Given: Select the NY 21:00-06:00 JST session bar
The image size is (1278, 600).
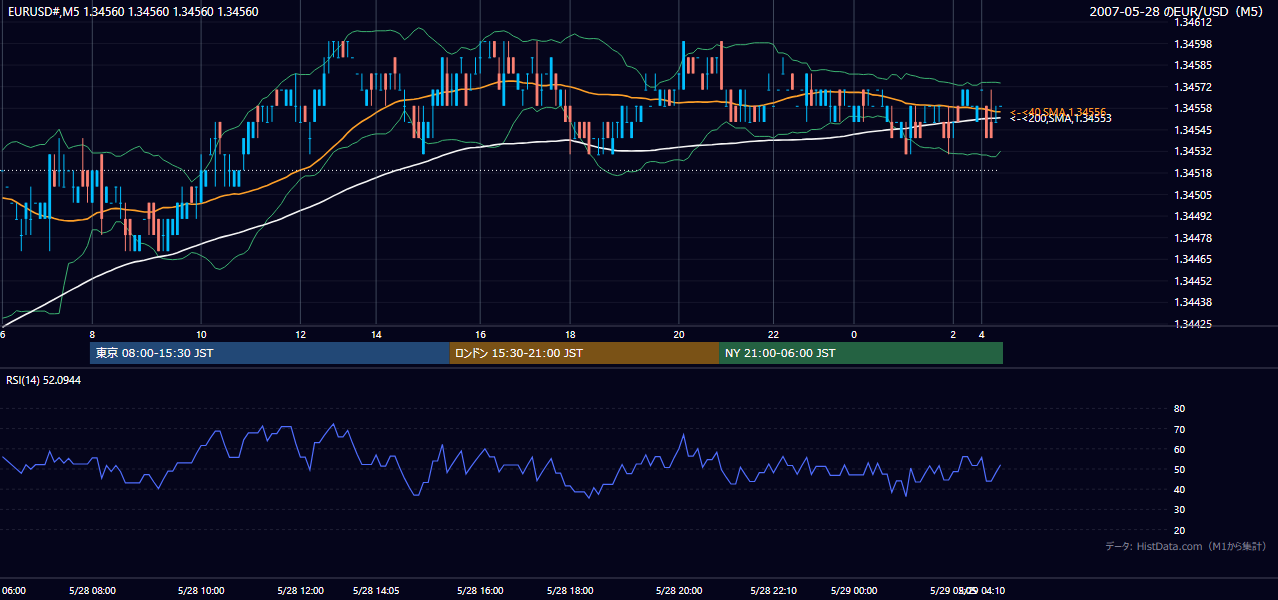Looking at the screenshot, I should point(861,353).
